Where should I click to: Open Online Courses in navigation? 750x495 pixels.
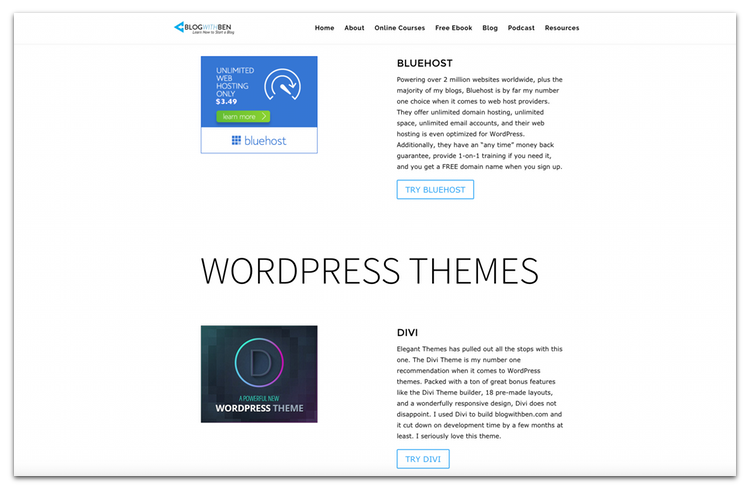coord(399,28)
